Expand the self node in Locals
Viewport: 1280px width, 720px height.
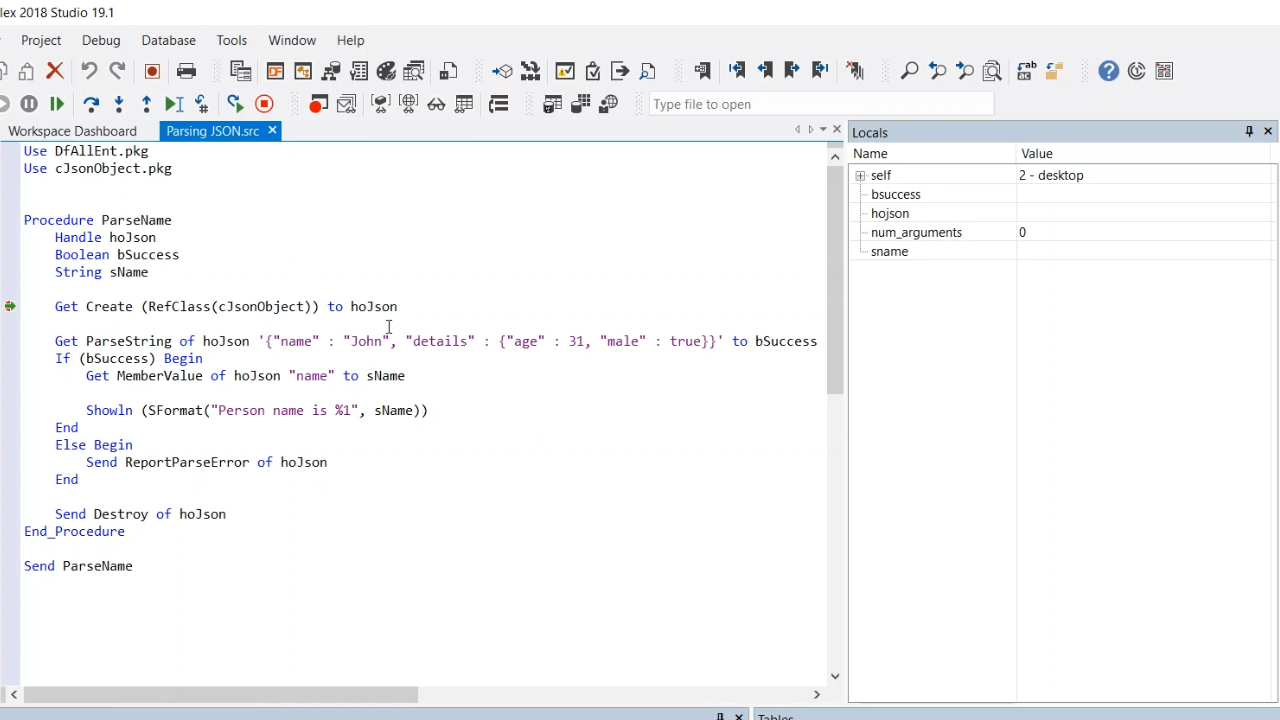860,176
